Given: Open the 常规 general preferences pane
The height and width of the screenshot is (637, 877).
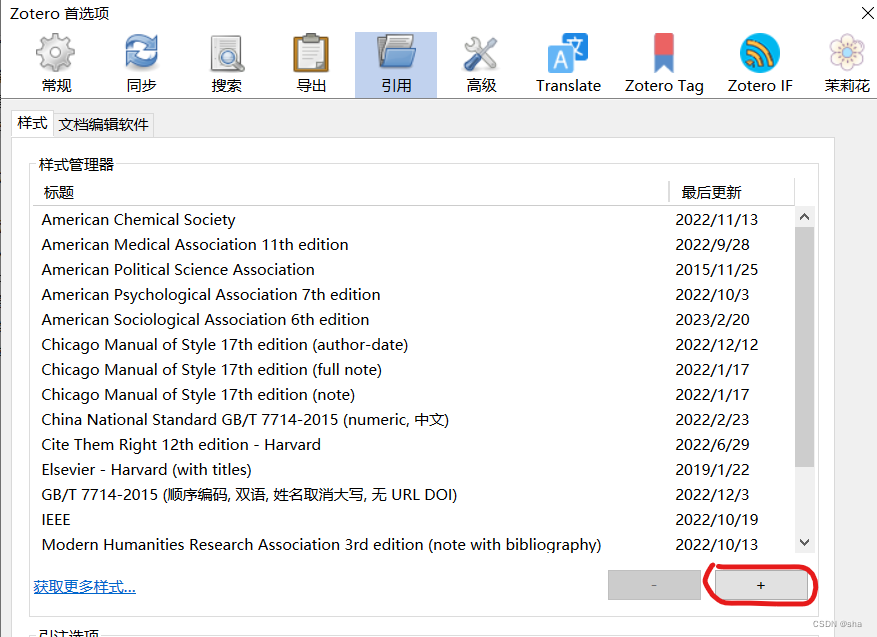Looking at the screenshot, I should (56, 64).
